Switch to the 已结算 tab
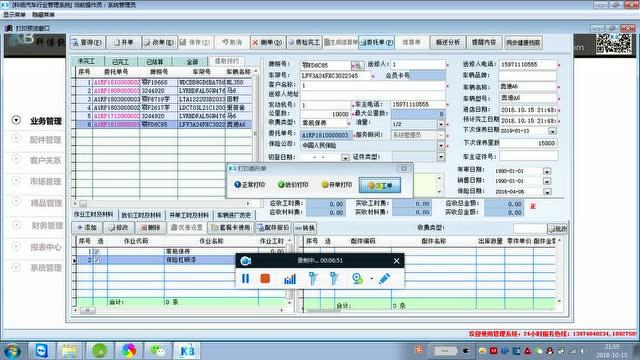This screenshot has height=360, width=640. 155,62
